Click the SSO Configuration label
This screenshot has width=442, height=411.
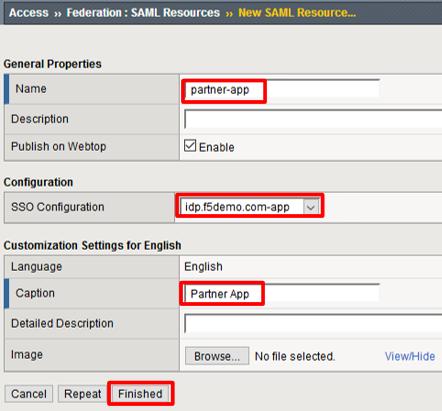pos(58,207)
